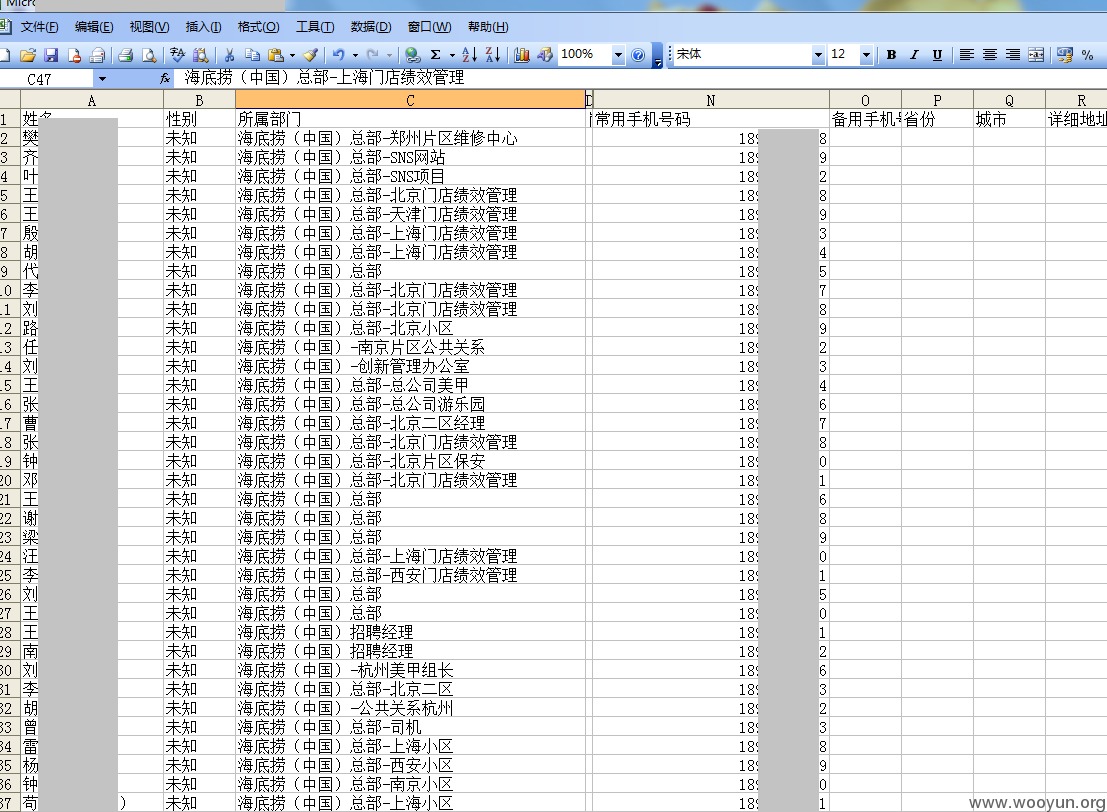Click the formula bar text 海底捞（中国）总部-上海门店绩效管理

point(324,78)
